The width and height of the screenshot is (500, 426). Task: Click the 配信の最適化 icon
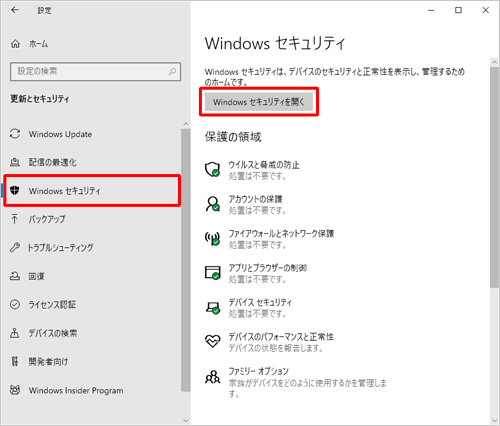(x=15, y=162)
